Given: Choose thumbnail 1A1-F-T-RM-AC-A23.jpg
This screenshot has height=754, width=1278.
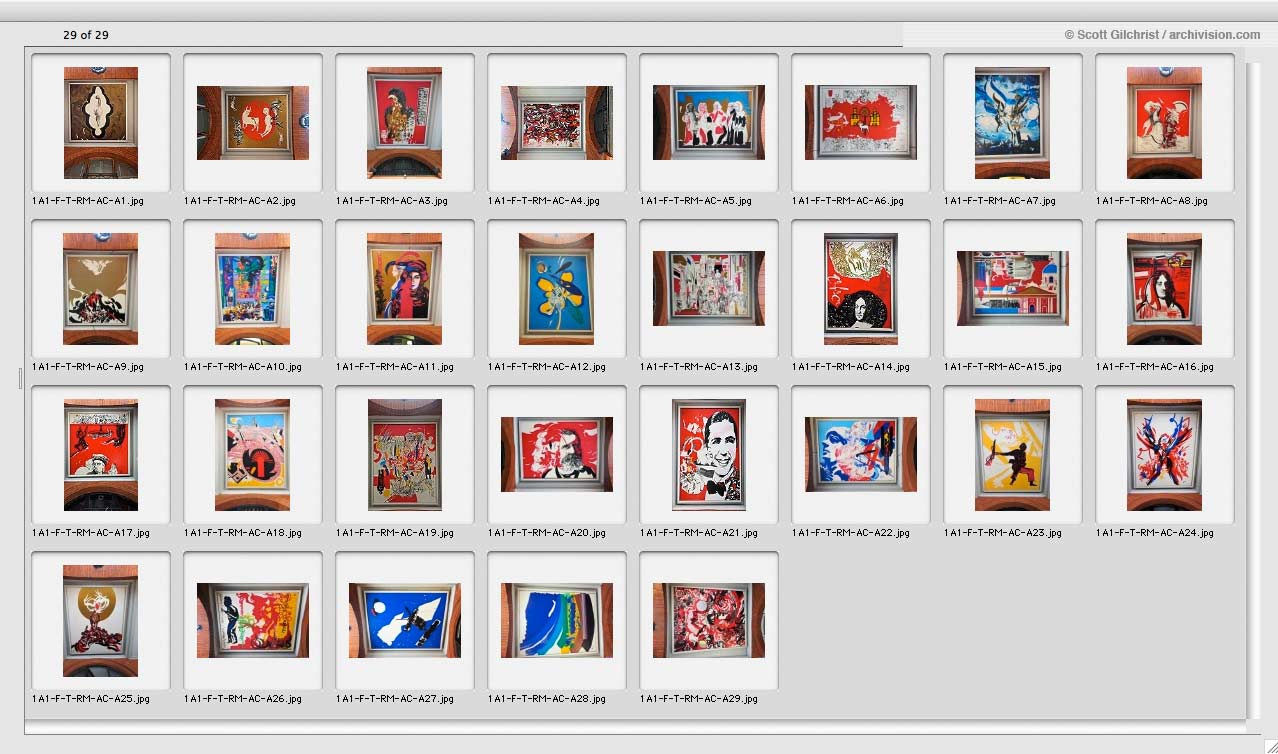Looking at the screenshot, I should [x=1013, y=455].
